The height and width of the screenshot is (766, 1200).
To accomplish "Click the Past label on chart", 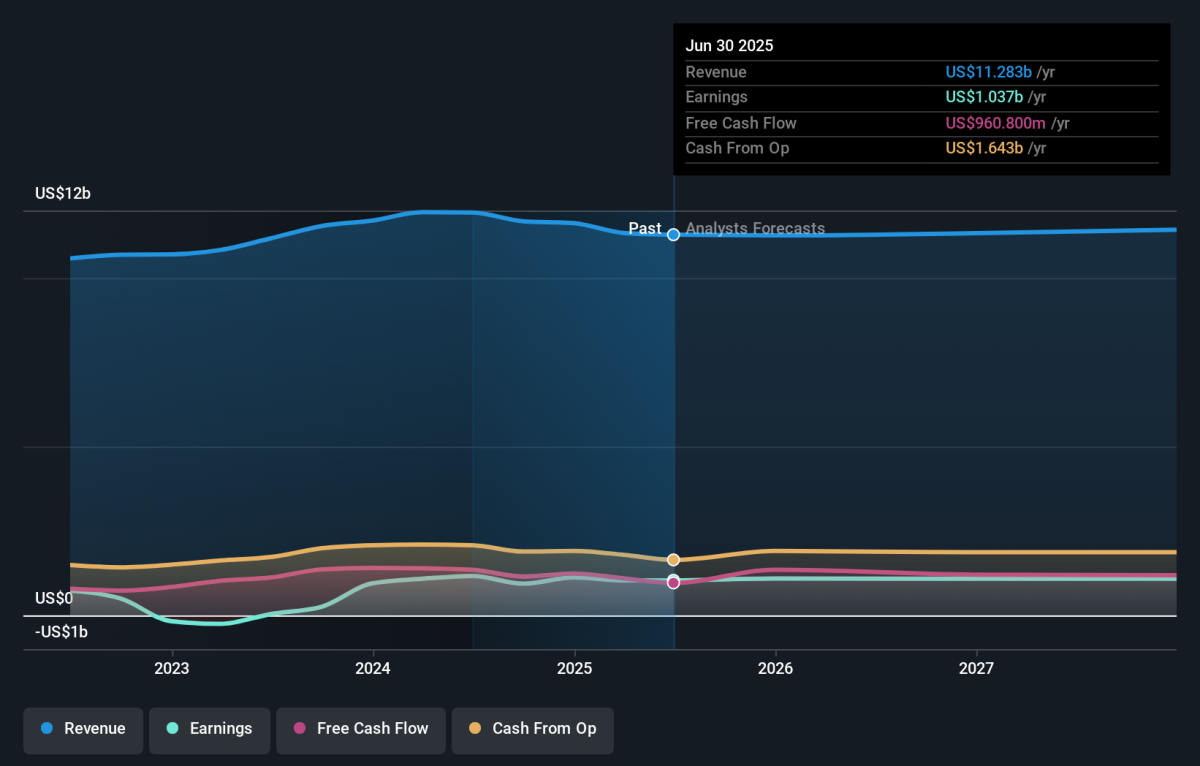I will pos(645,228).
